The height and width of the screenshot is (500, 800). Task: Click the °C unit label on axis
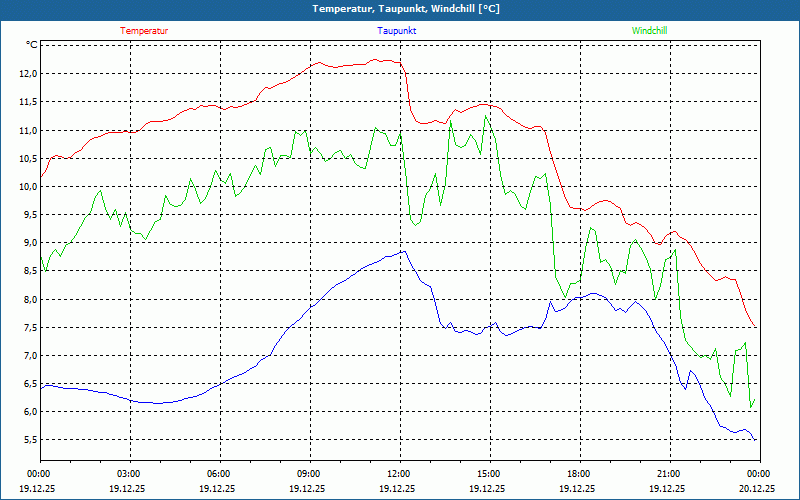tap(32, 45)
